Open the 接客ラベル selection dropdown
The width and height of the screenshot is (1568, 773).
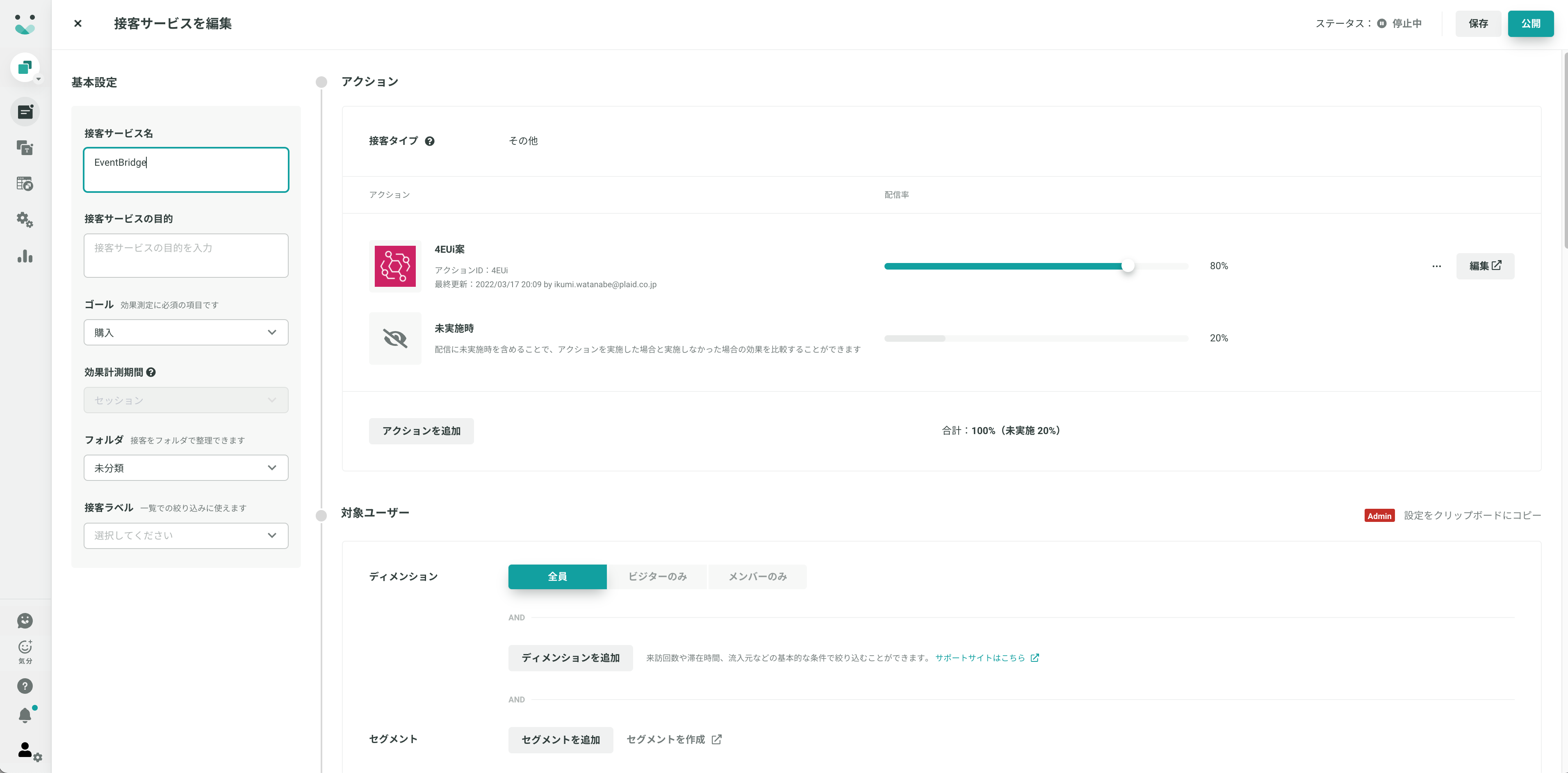click(x=186, y=535)
